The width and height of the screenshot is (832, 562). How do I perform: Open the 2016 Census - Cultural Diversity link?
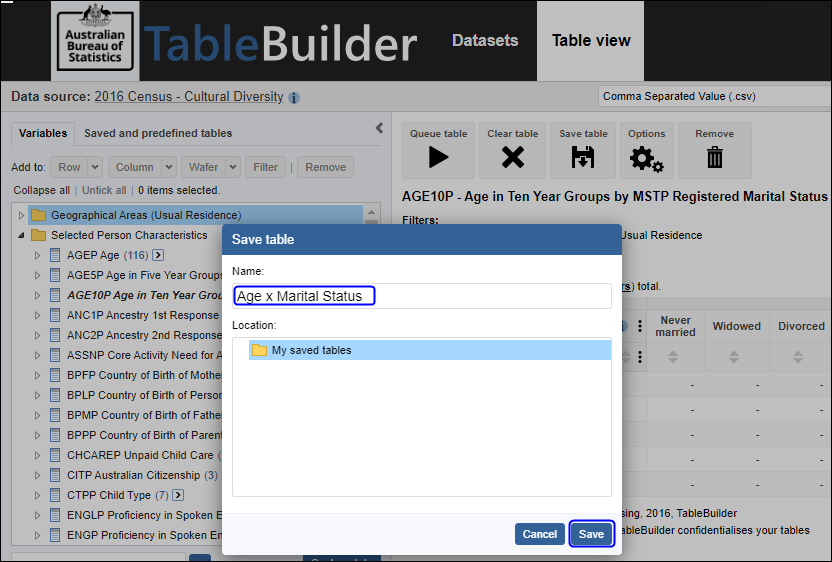coord(189,97)
